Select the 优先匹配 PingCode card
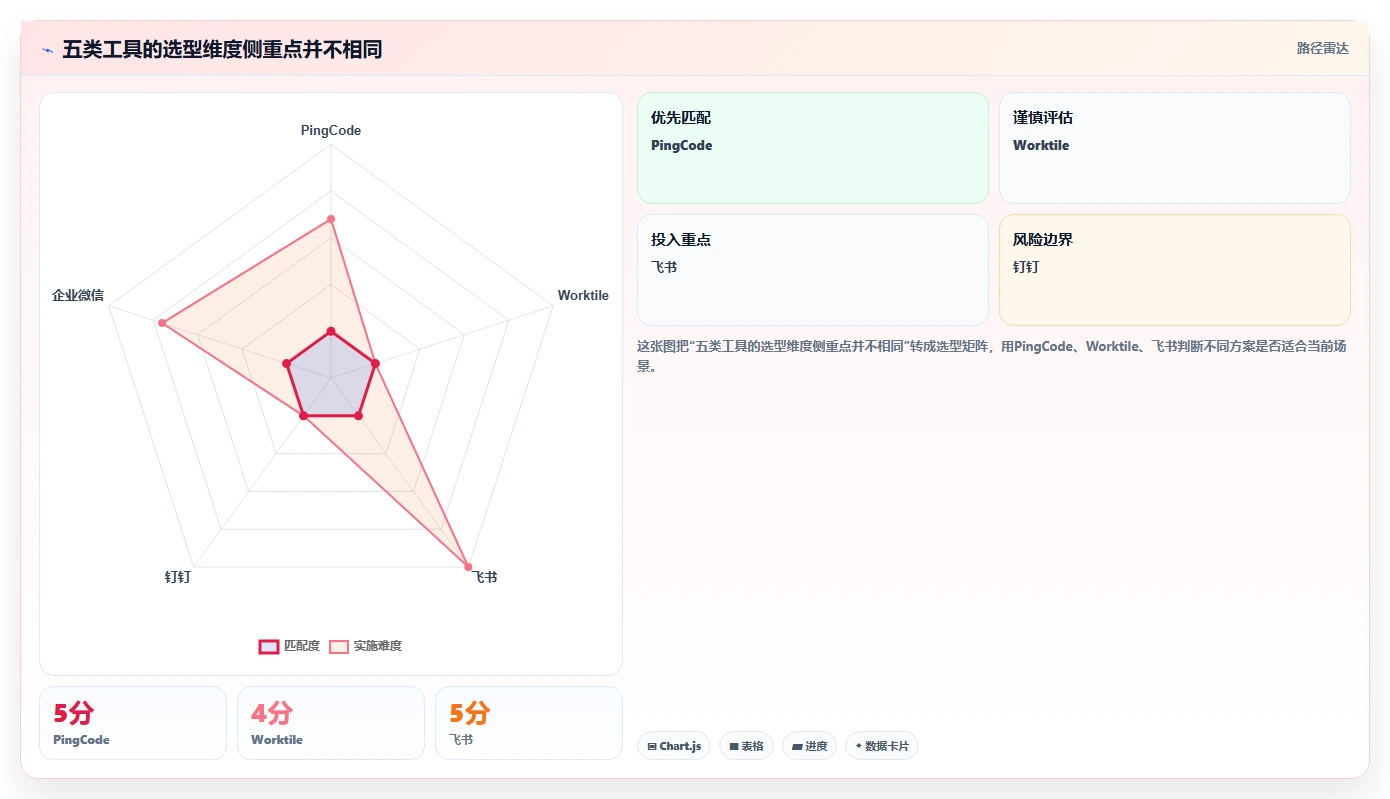This screenshot has width=1390, height=799. [x=812, y=148]
